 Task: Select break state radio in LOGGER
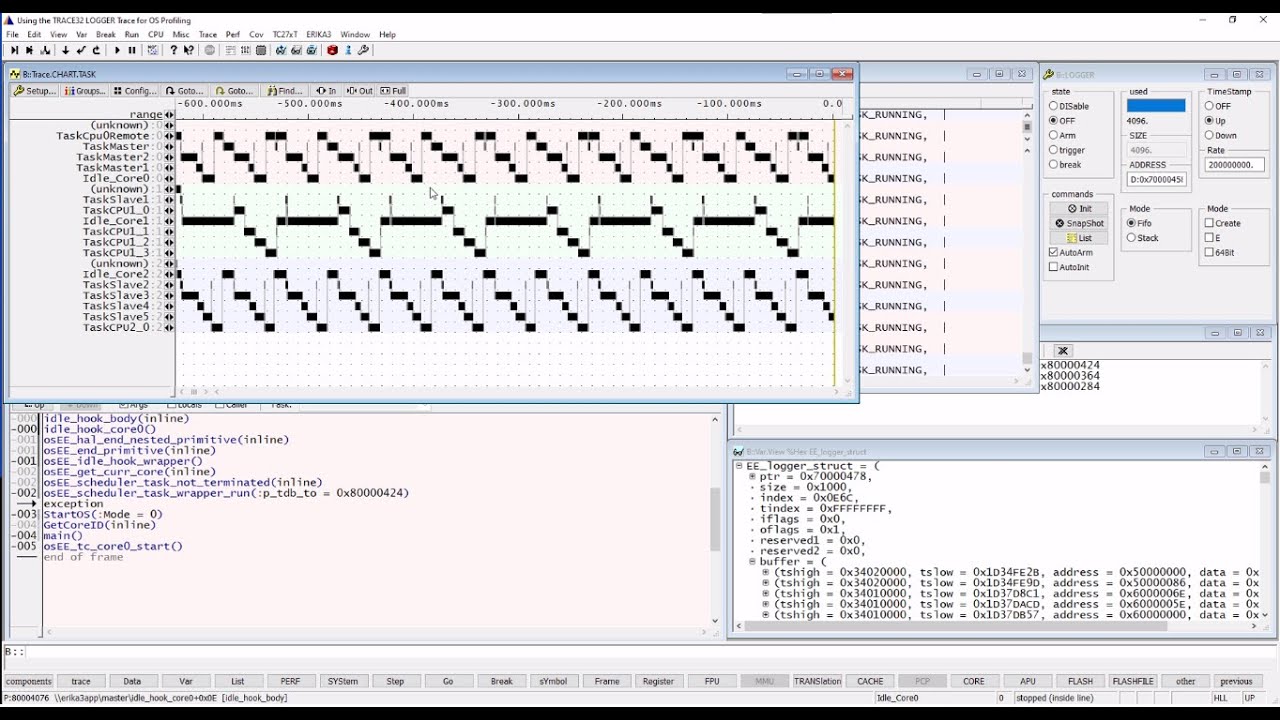(1065, 165)
